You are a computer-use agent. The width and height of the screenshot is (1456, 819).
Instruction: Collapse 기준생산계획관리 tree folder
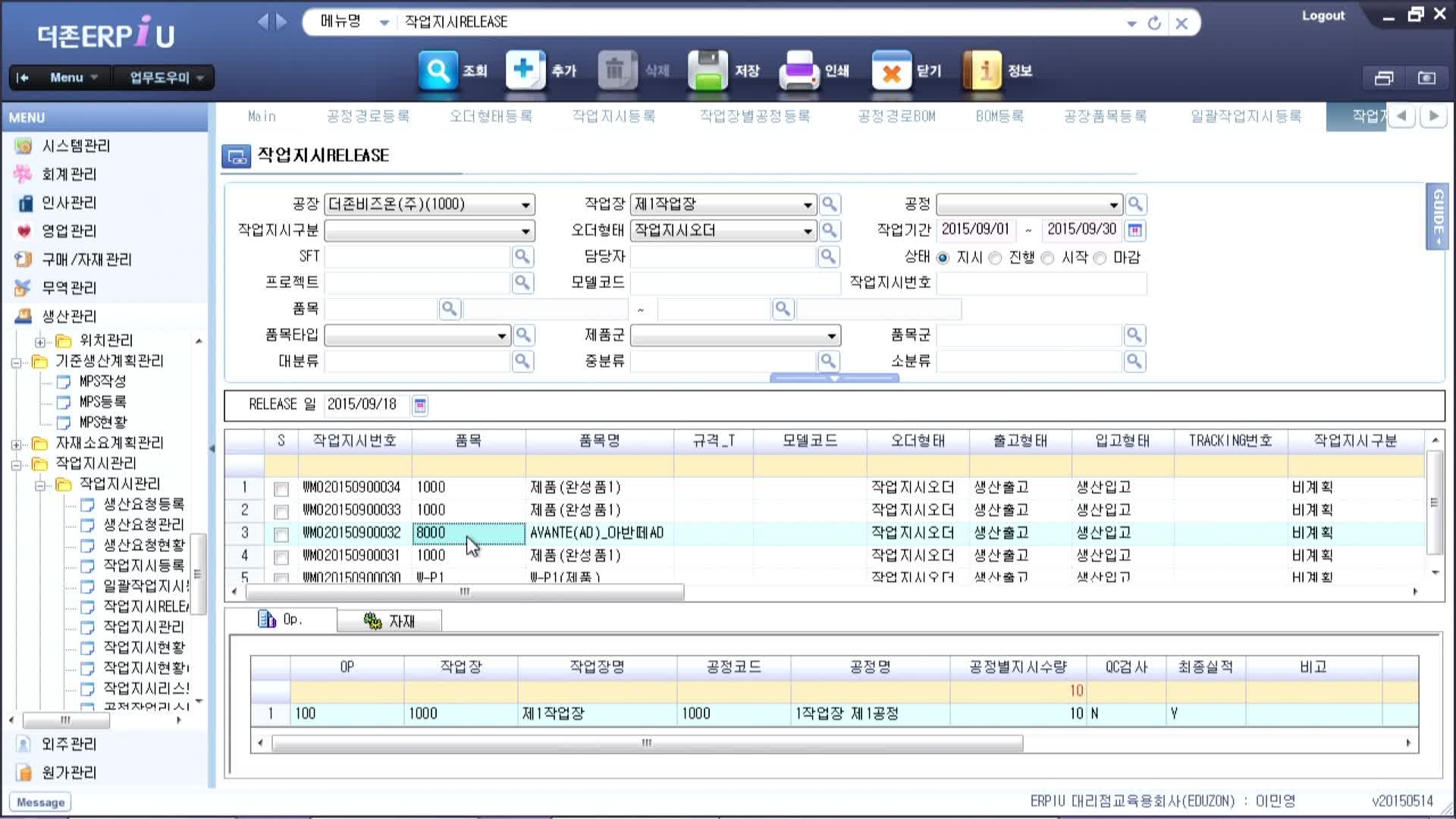[17, 362]
